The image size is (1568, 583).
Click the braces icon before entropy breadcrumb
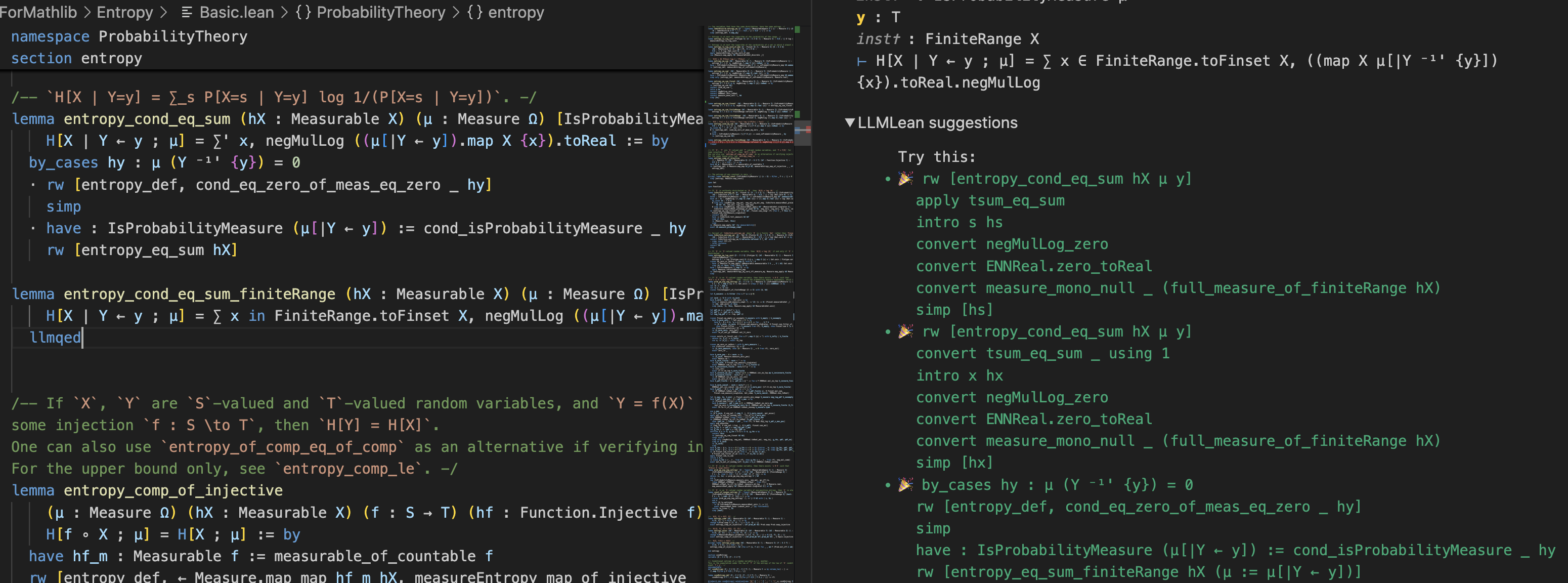tap(475, 13)
